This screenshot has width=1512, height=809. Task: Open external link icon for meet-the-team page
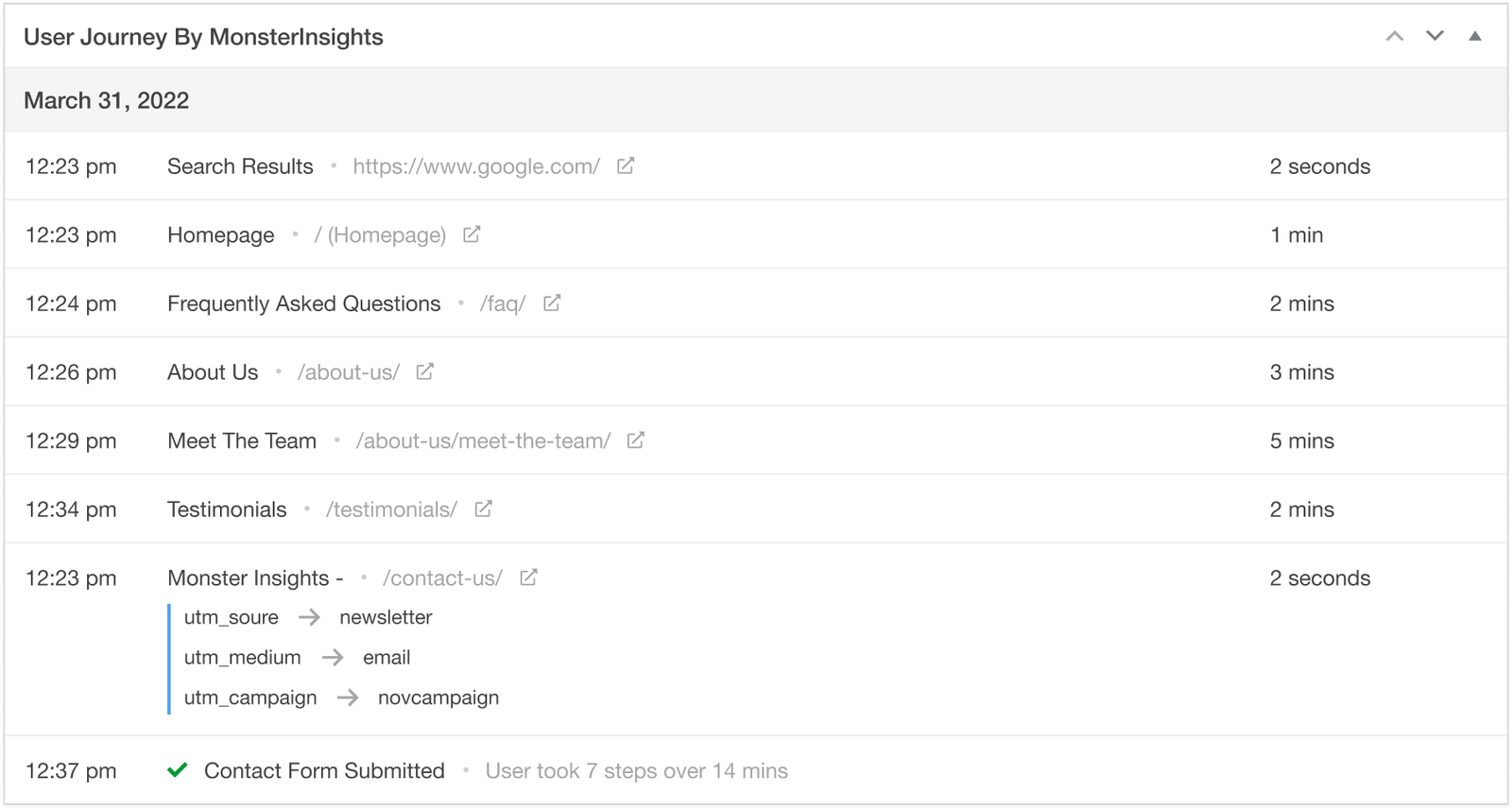pos(636,440)
